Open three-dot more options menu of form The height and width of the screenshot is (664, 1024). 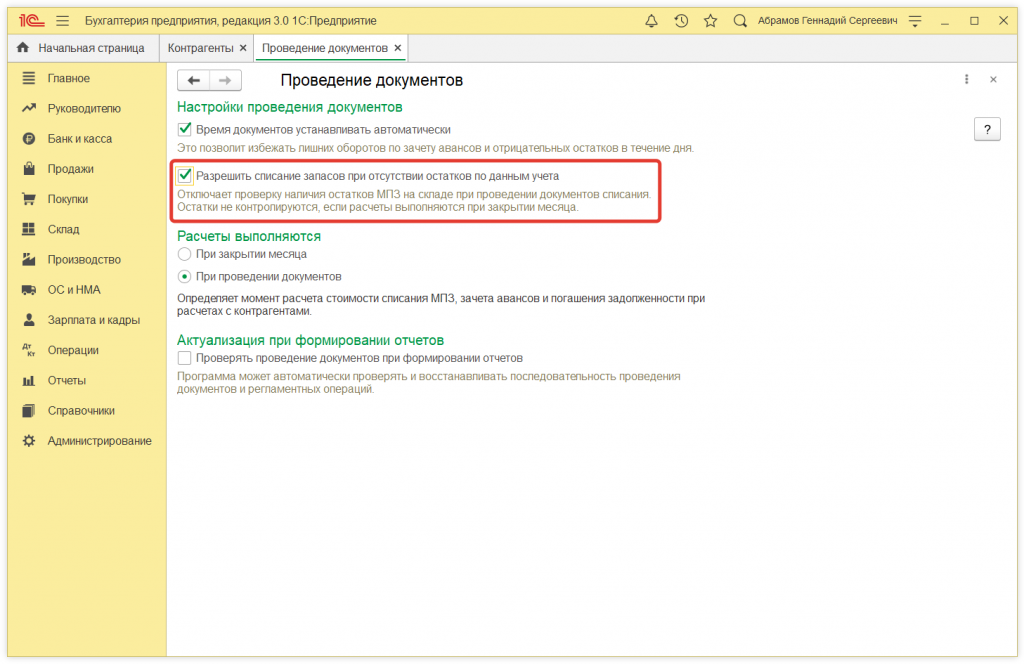(x=966, y=80)
